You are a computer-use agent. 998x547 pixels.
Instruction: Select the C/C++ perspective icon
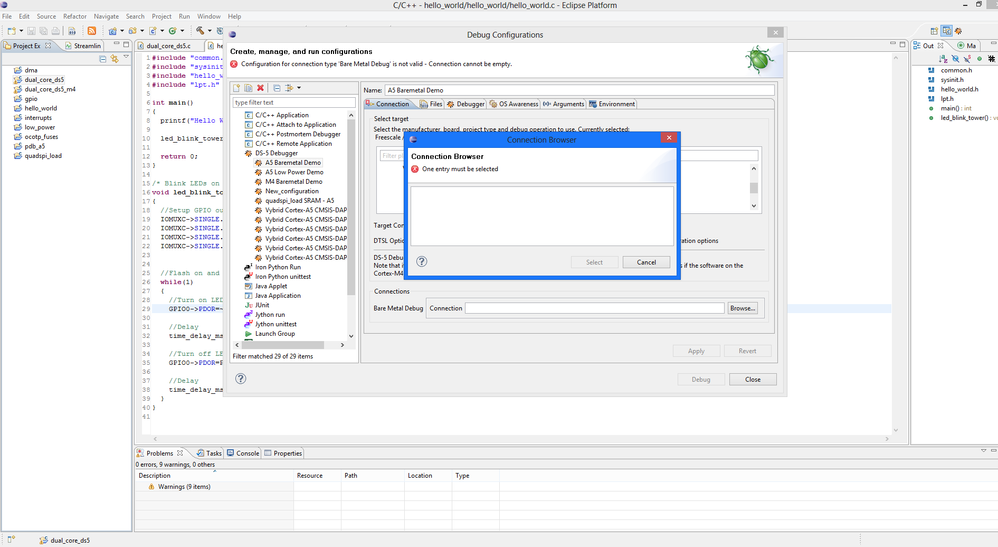[x=946, y=31]
